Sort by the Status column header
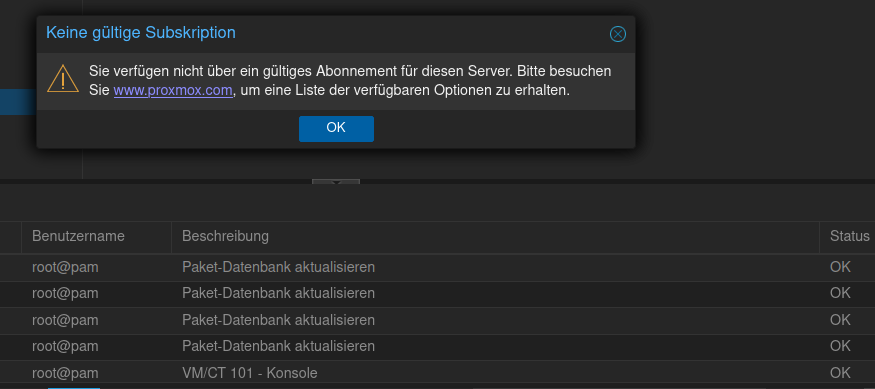 pyautogui.click(x=847, y=236)
